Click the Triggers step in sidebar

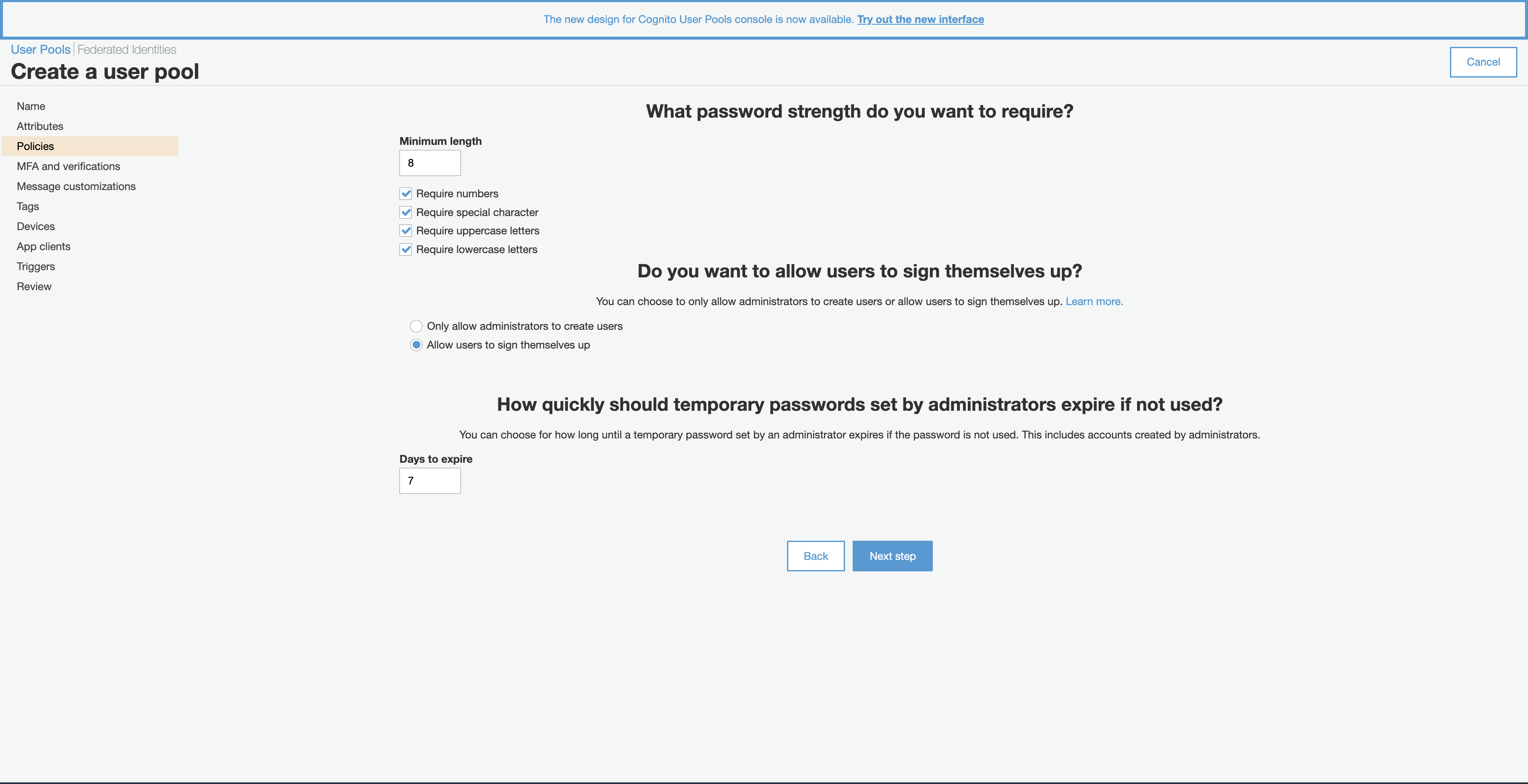(x=35, y=266)
